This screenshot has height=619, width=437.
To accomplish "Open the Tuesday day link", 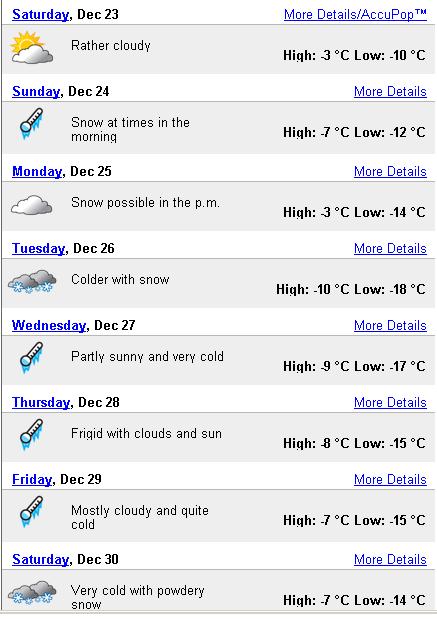I will click(x=39, y=249).
